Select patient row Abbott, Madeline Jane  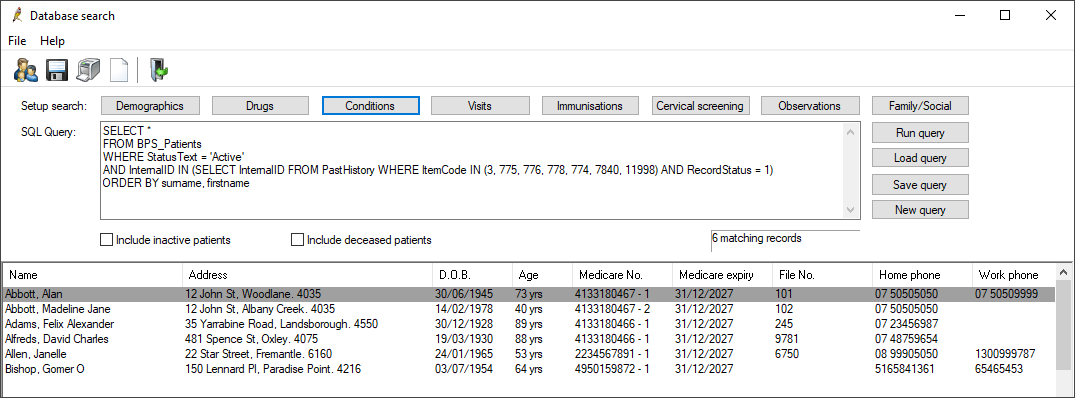[x=529, y=309]
